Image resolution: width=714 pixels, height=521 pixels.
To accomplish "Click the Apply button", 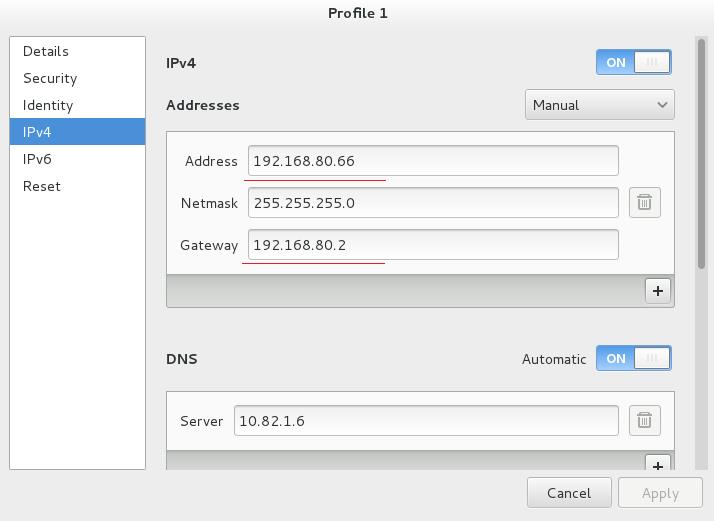I will click(x=660, y=493).
